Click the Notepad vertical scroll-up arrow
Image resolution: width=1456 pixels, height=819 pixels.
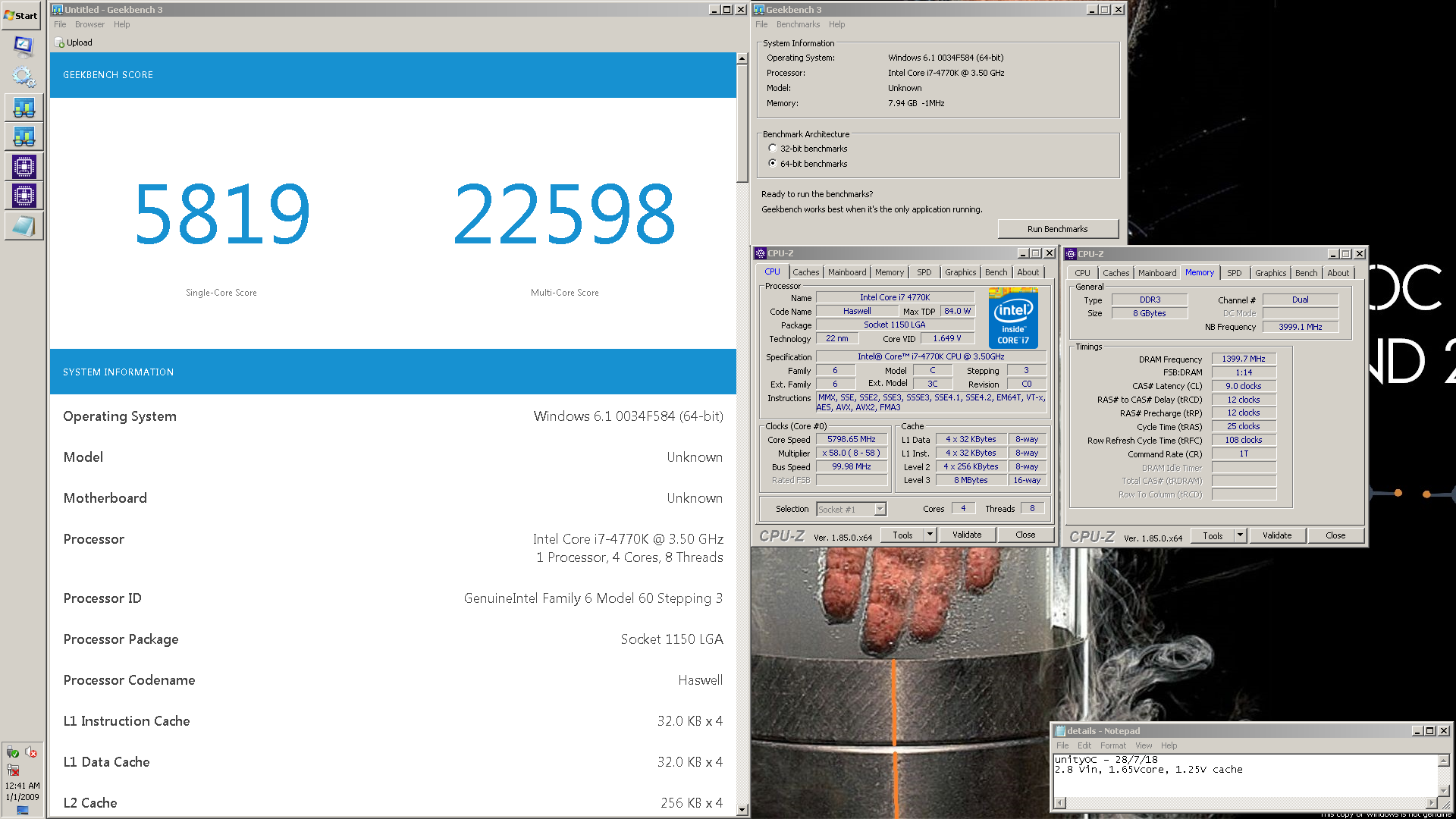pos(1444,760)
